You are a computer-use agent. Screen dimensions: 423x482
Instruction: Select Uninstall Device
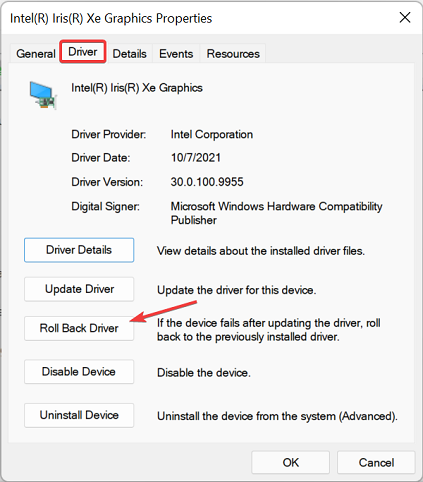[79, 415]
